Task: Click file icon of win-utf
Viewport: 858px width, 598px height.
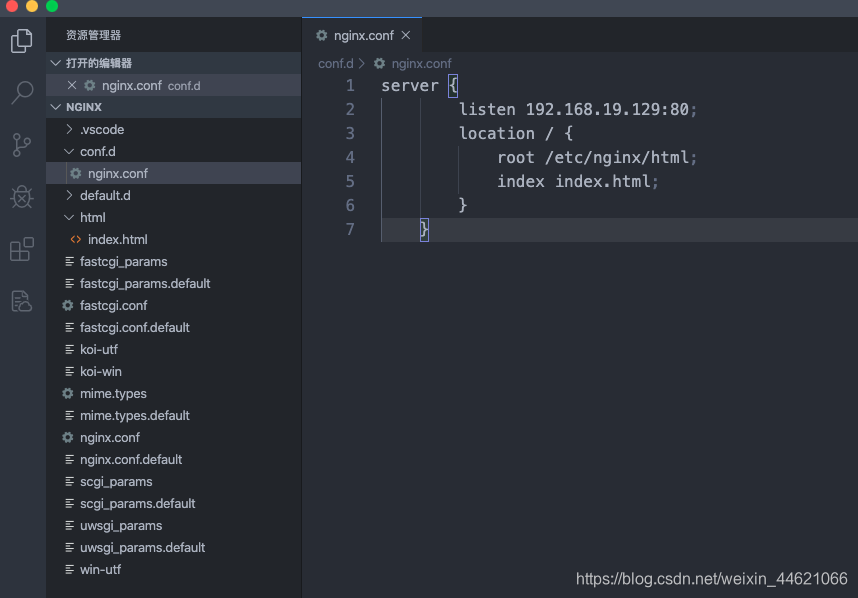Action: point(69,570)
